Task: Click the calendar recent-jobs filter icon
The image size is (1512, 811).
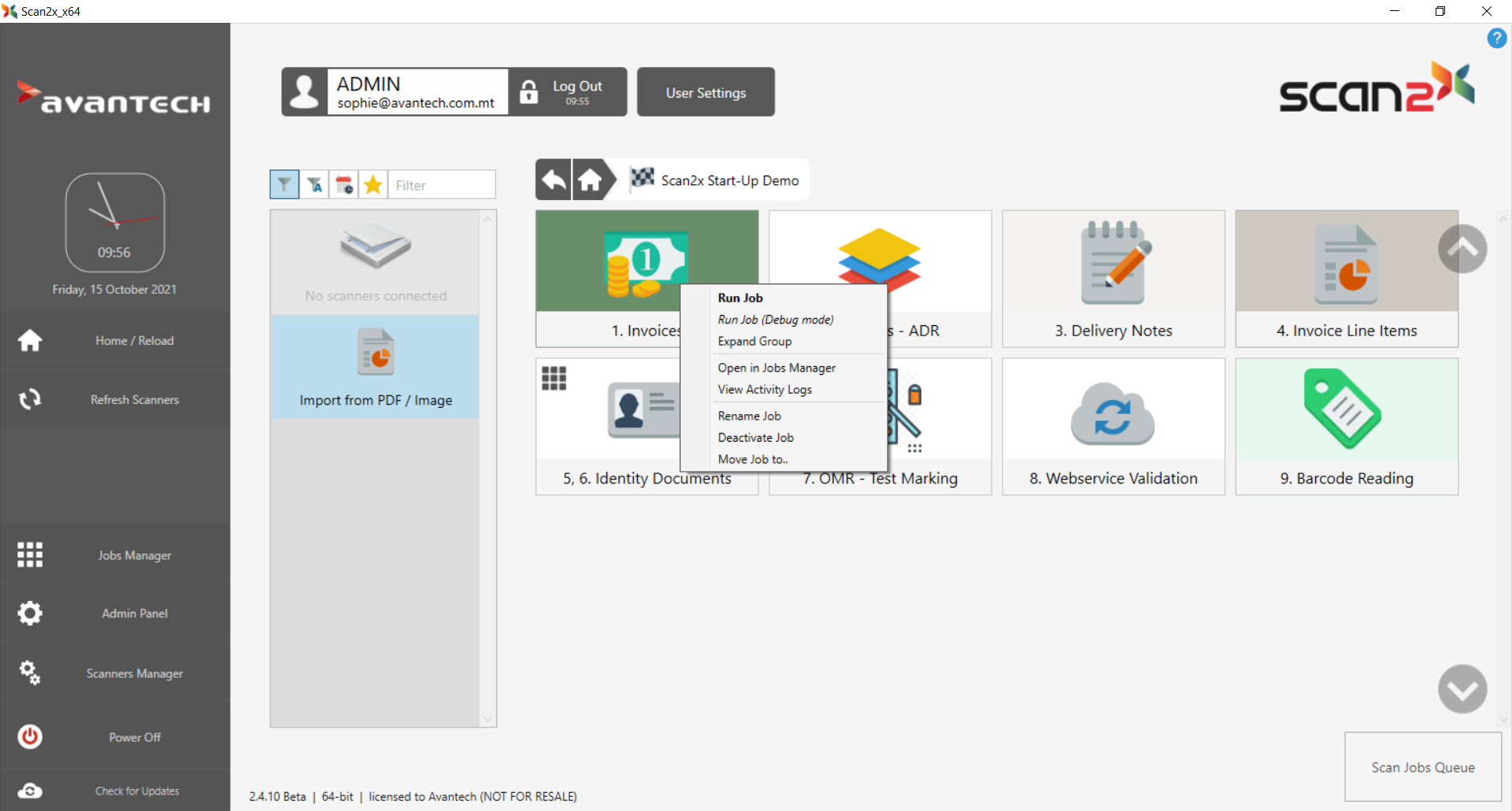Action: click(x=344, y=185)
